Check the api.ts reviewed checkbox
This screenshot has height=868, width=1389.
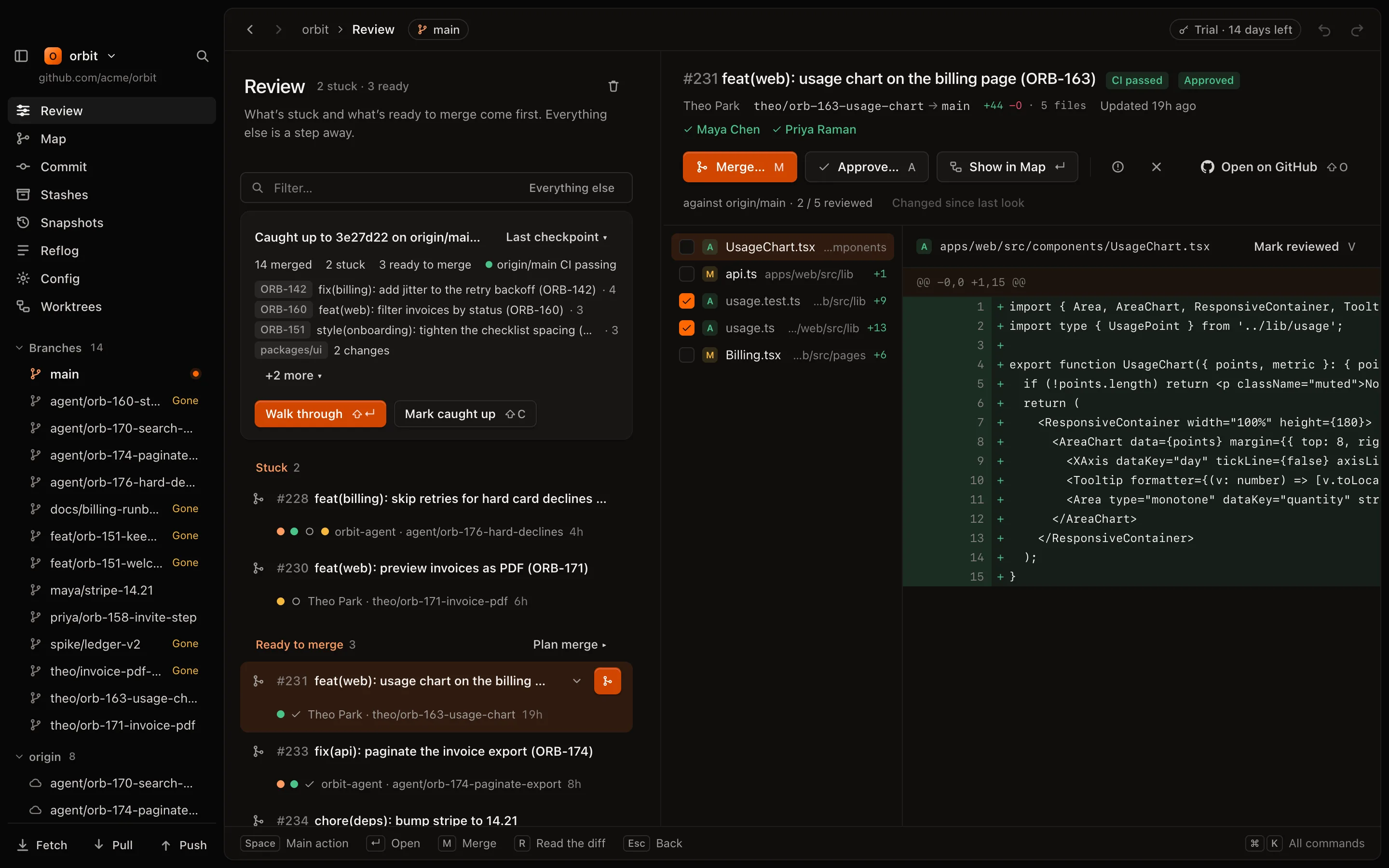686,274
